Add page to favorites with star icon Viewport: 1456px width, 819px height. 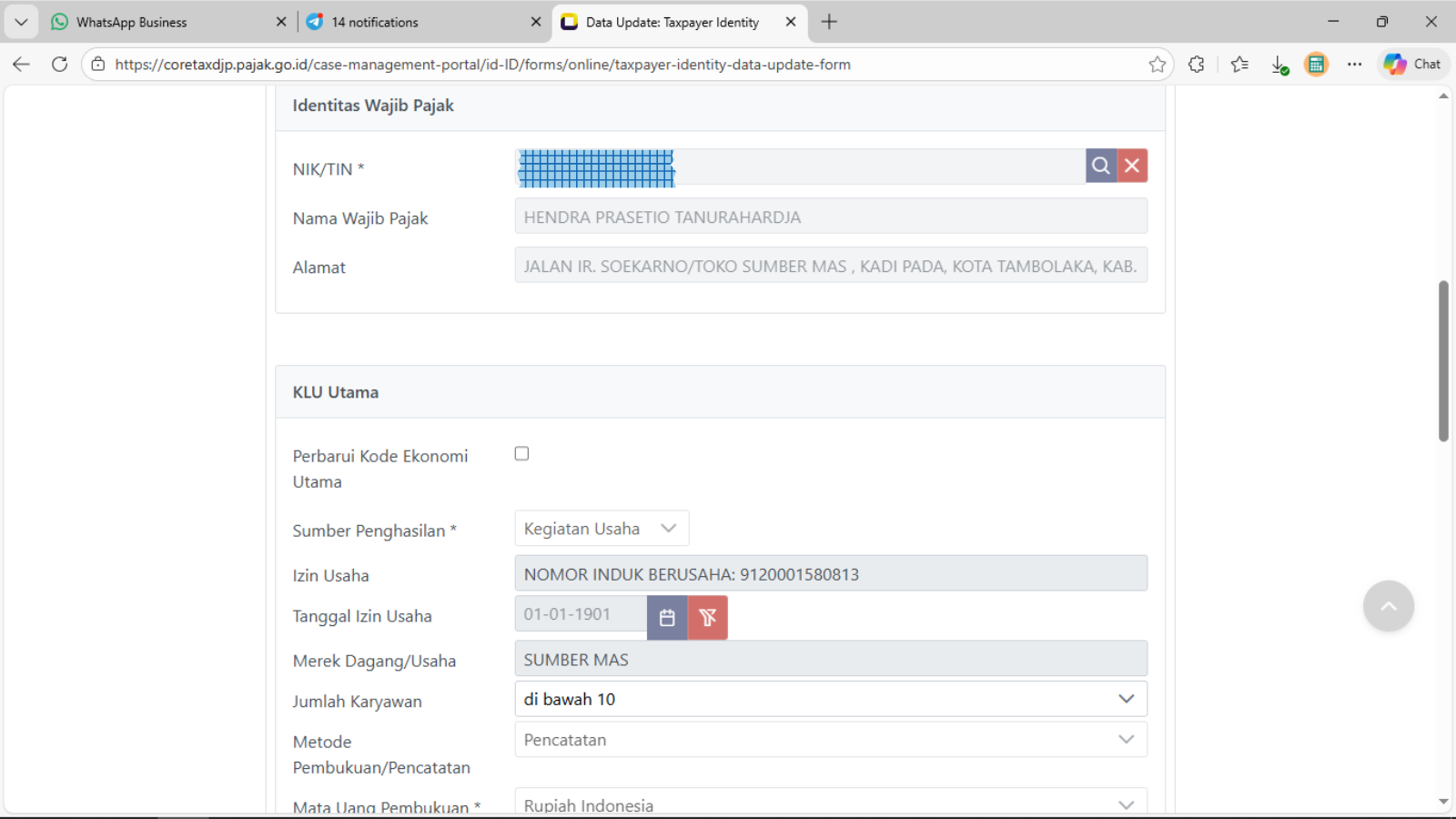coord(1157,65)
